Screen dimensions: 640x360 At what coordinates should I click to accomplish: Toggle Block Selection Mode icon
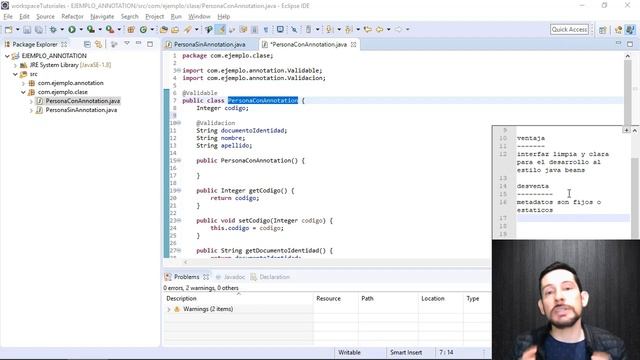pyautogui.click(x=254, y=29)
